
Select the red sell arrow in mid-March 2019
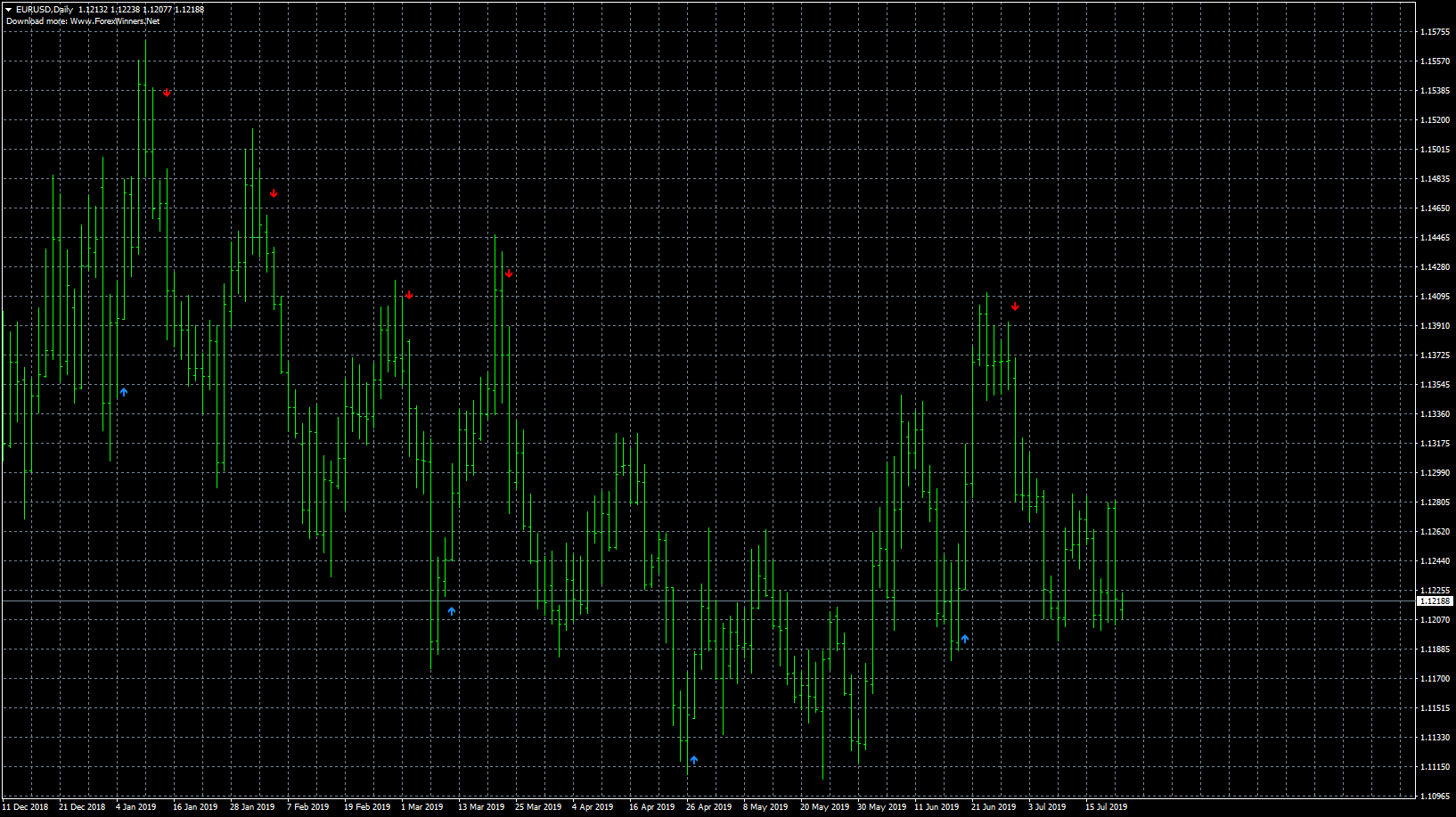509,274
